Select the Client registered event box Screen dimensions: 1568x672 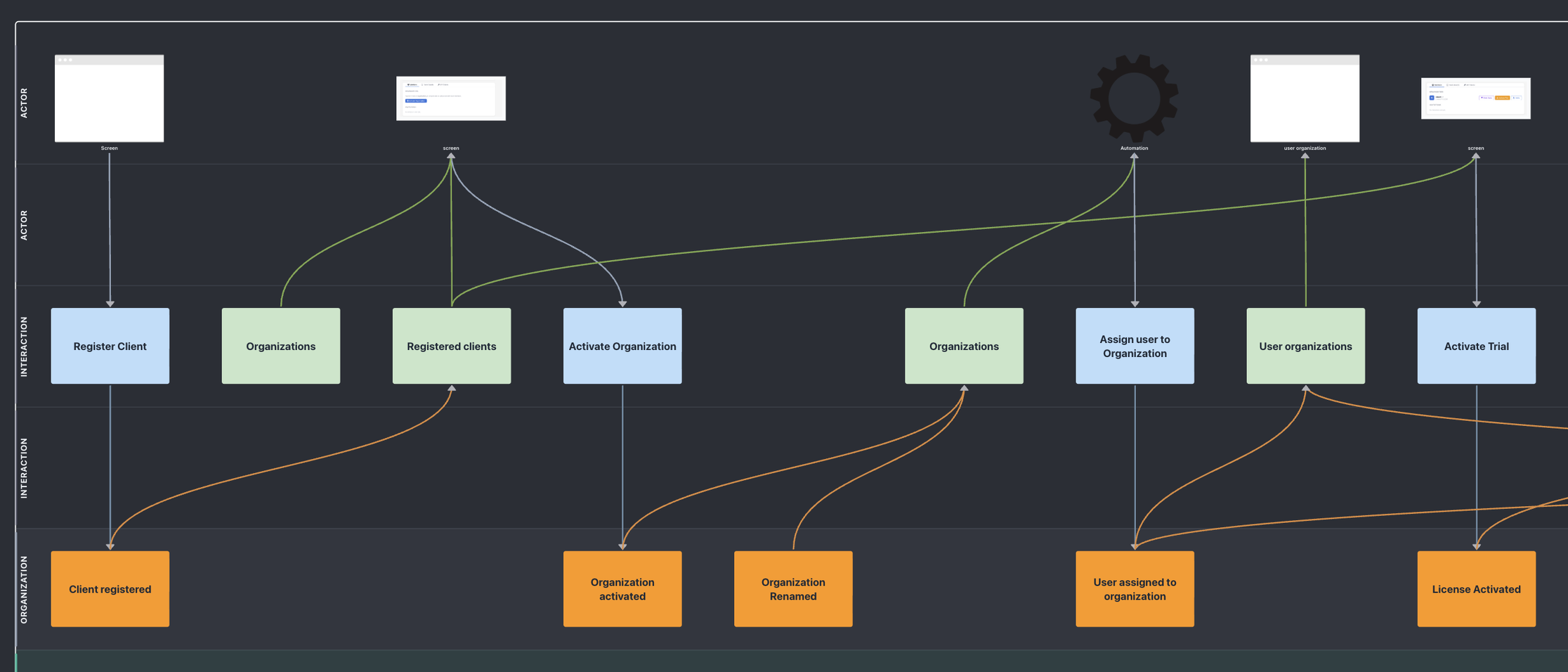point(110,589)
